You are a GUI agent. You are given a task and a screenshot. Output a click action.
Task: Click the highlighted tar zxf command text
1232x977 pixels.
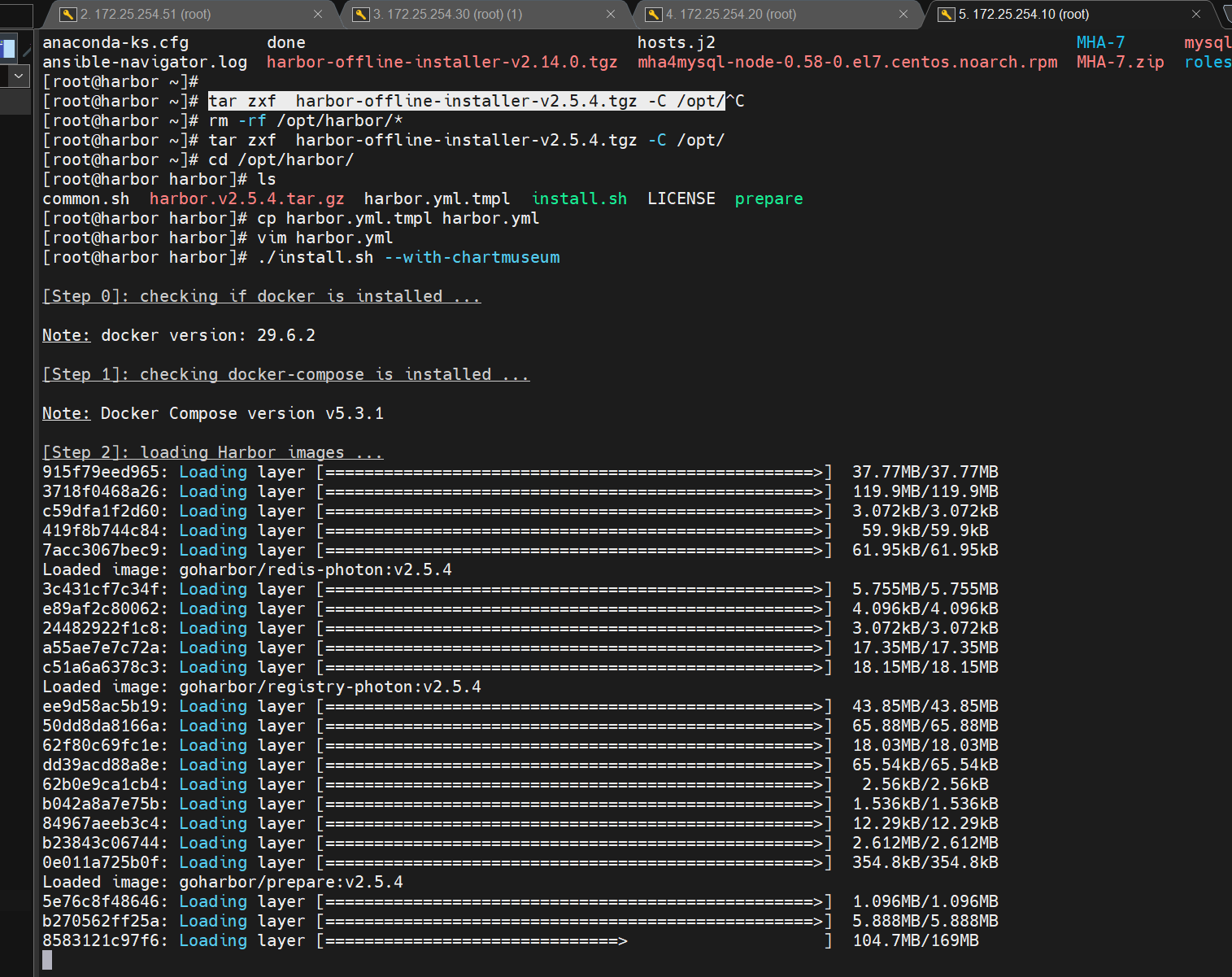click(x=467, y=101)
